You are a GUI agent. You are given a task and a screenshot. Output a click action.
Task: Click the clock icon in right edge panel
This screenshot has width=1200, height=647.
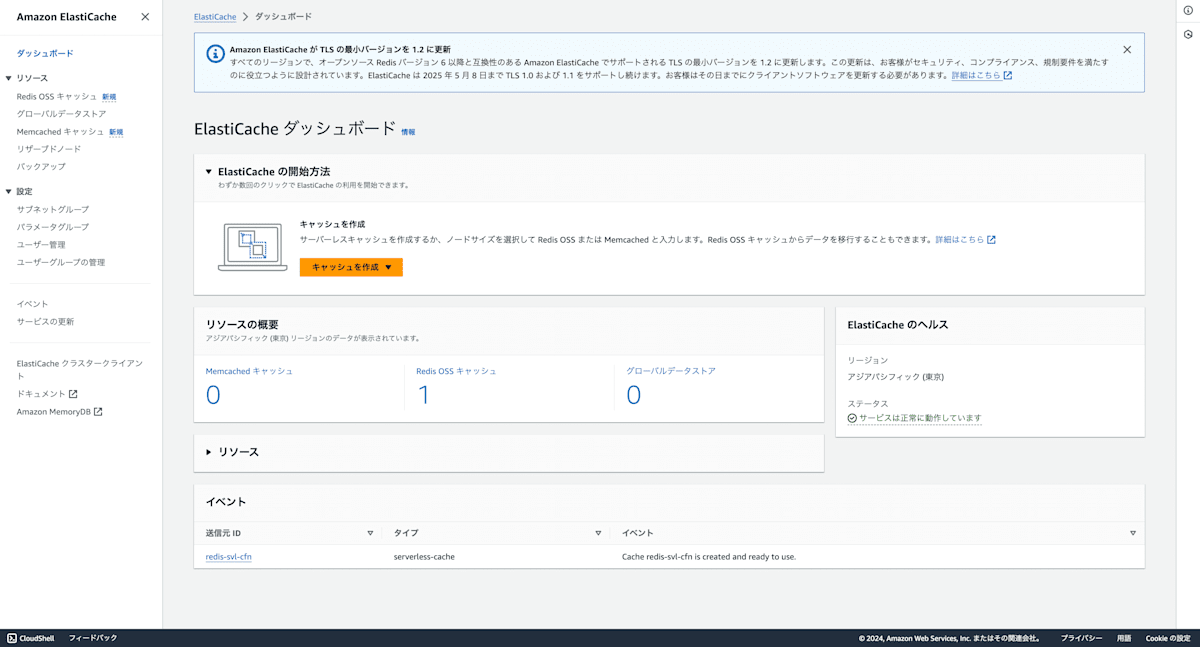[1188, 34]
